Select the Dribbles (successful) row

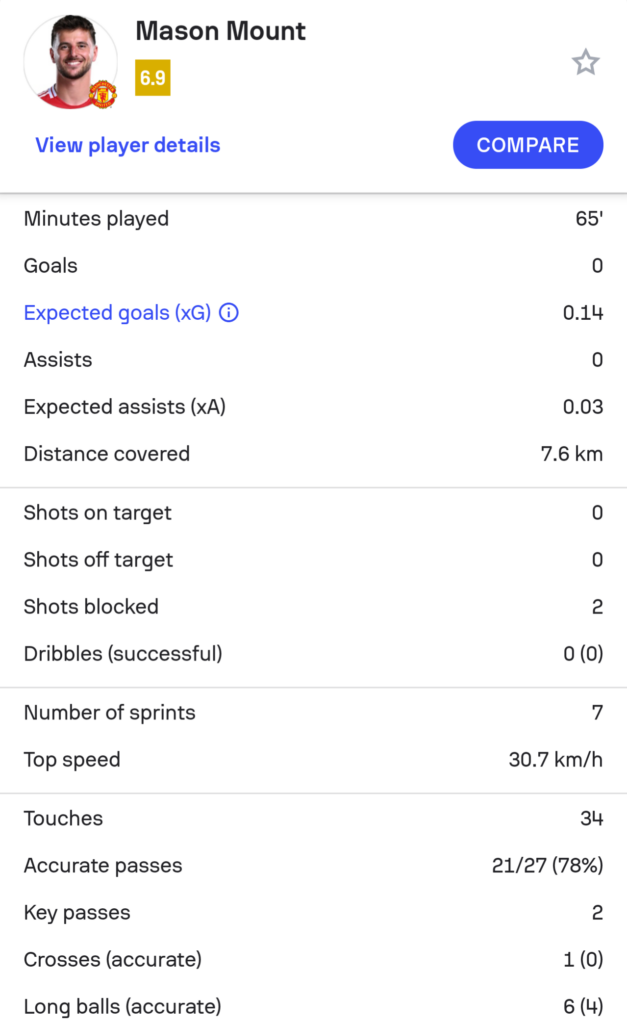coord(313,654)
